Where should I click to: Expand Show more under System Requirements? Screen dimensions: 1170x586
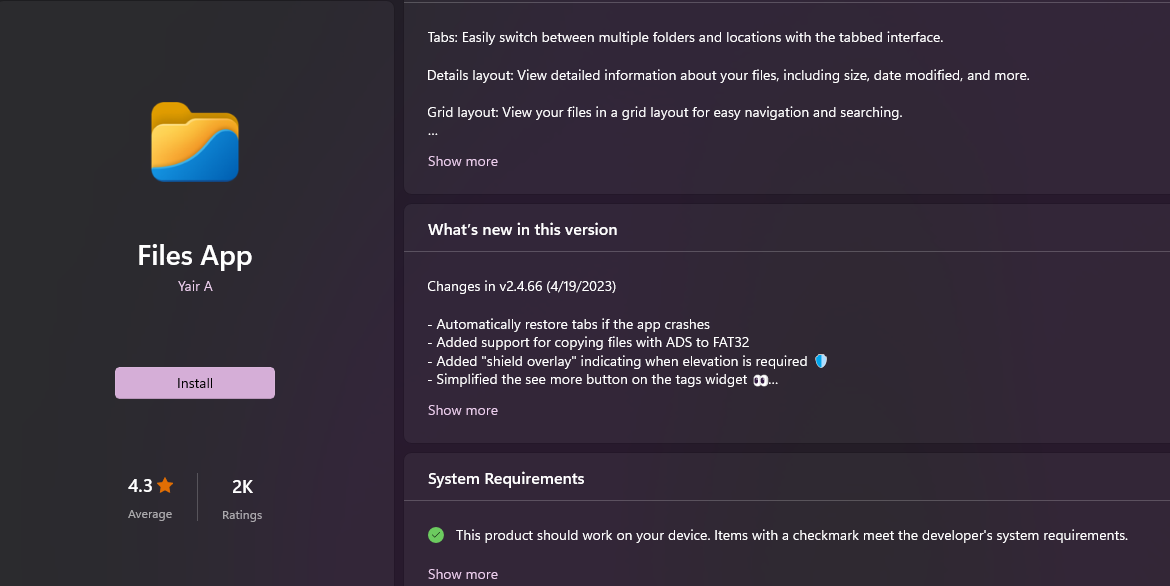tap(463, 574)
